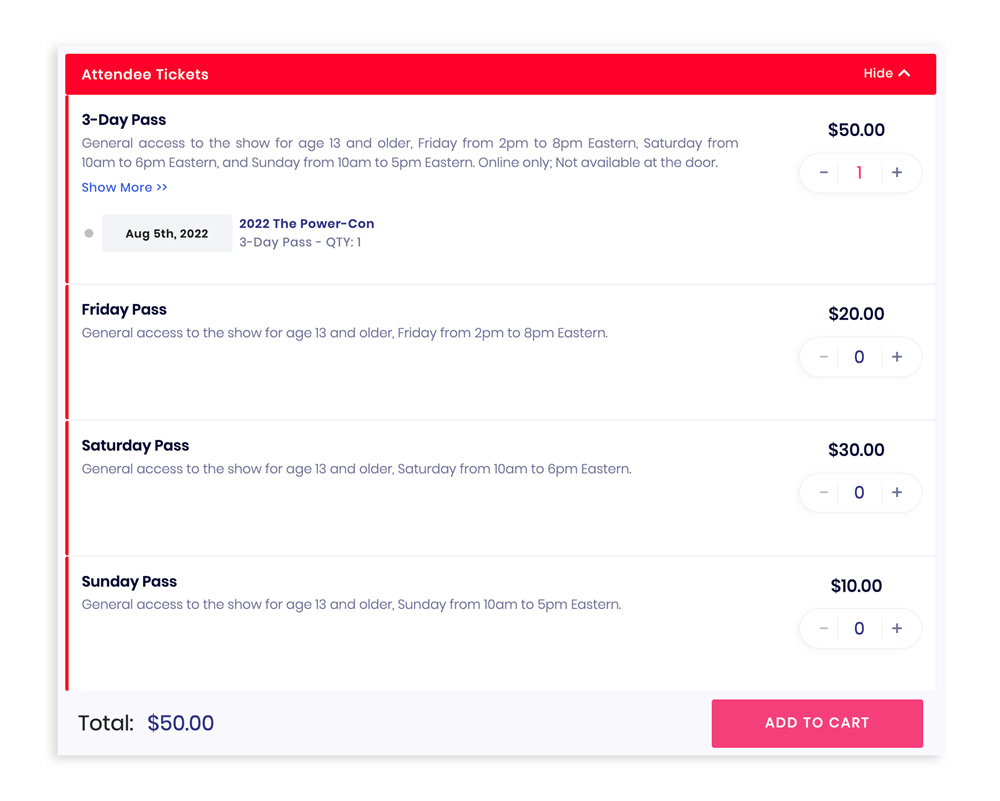
Task: Click the Attendee Tickets header title
Action: pos(145,75)
